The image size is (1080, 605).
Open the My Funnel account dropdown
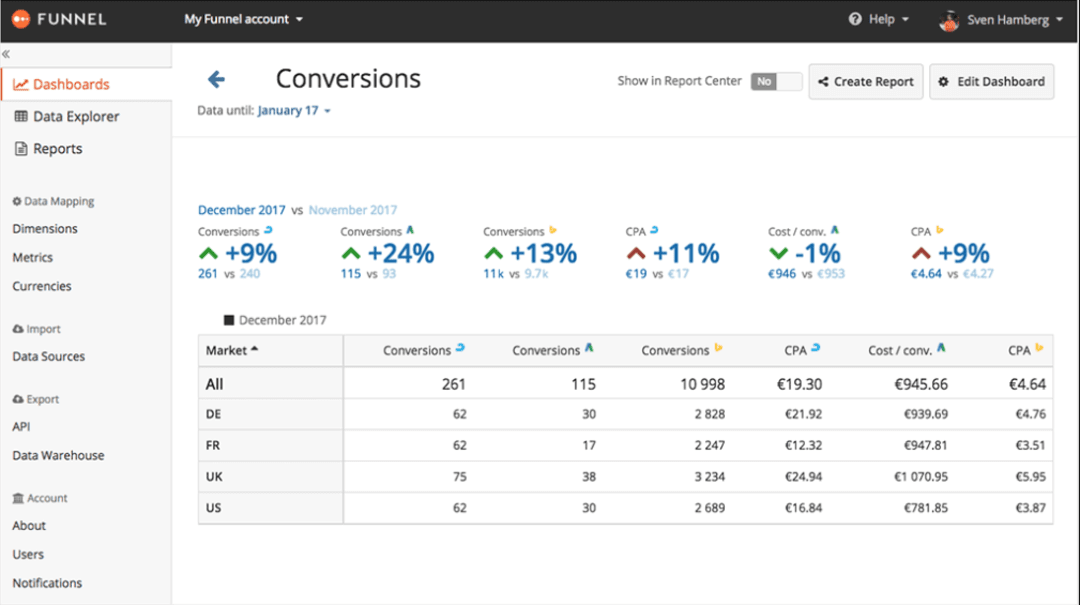243,19
